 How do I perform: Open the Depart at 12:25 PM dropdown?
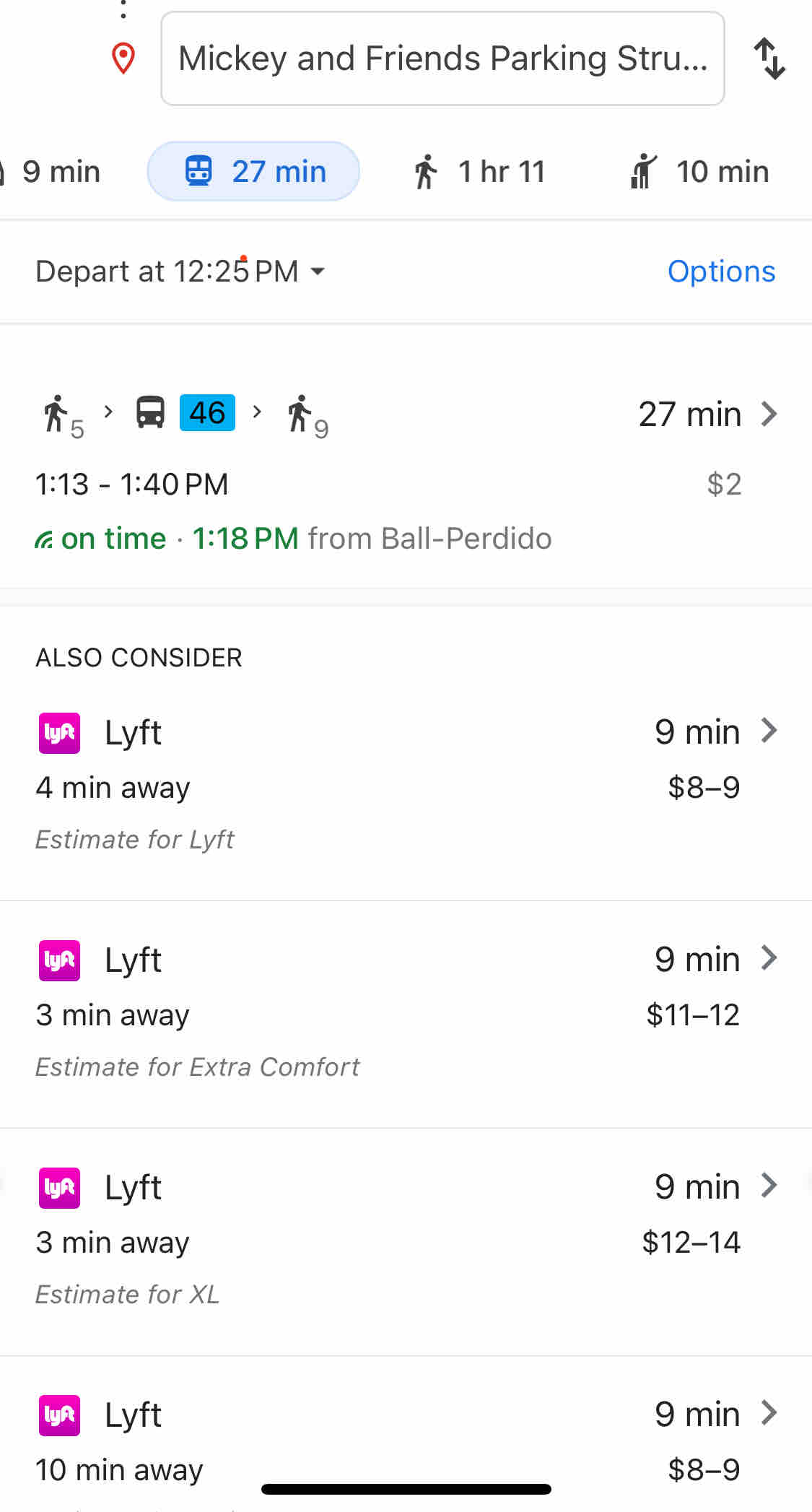[x=180, y=271]
